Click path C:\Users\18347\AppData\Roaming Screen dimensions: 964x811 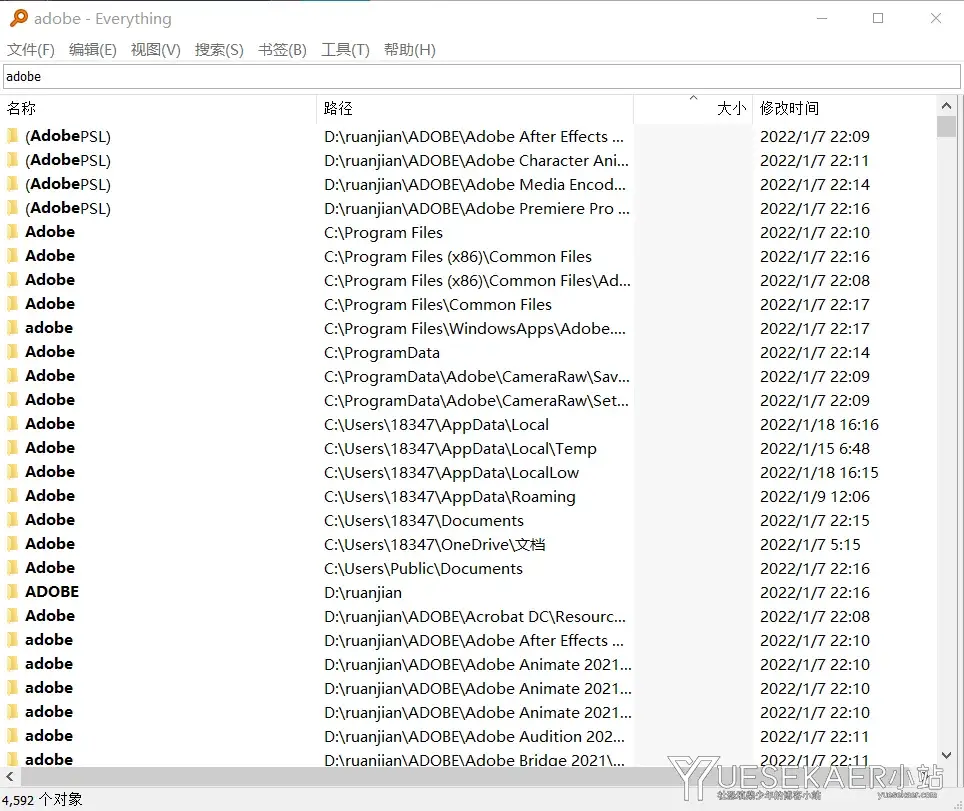(x=449, y=497)
